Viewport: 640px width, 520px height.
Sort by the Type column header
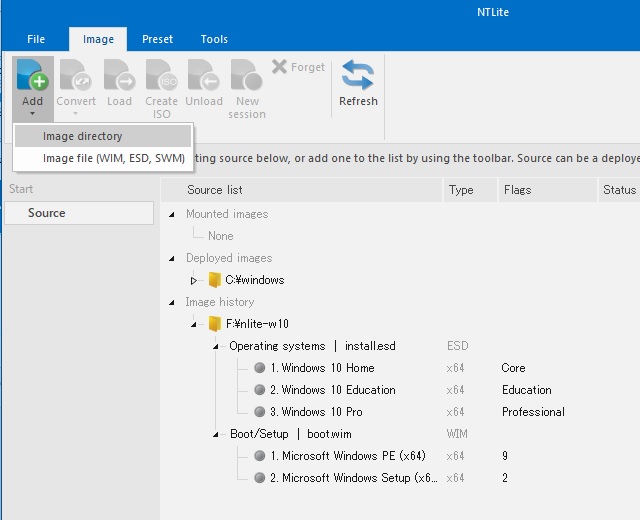click(x=471, y=190)
